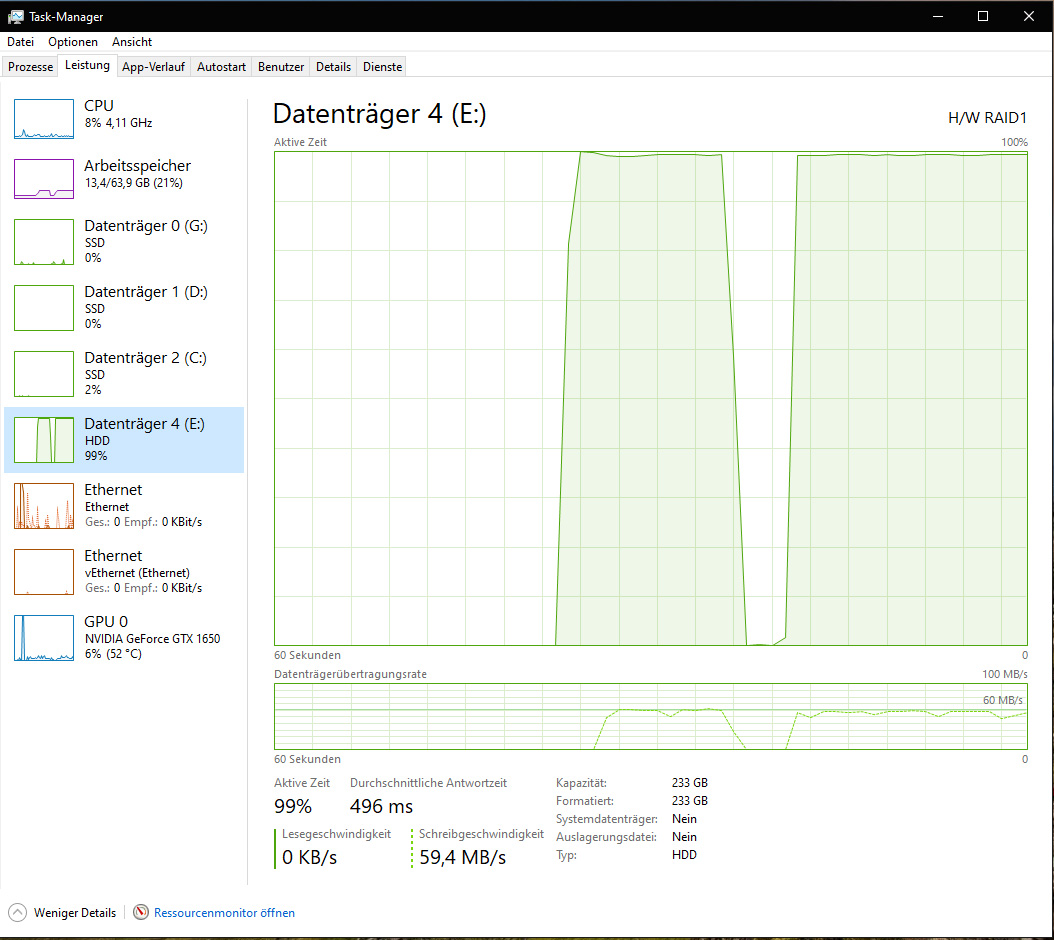This screenshot has height=940, width=1054.
Task: Collapse view with Weniger Details chevron
Action: click(x=17, y=912)
